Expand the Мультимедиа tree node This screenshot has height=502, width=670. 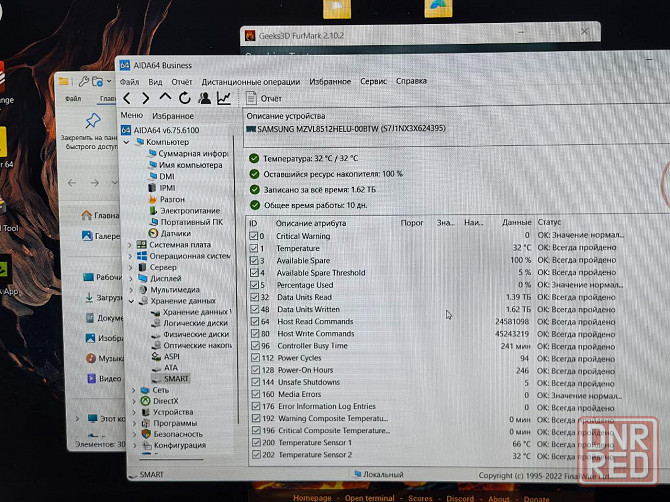[131, 290]
